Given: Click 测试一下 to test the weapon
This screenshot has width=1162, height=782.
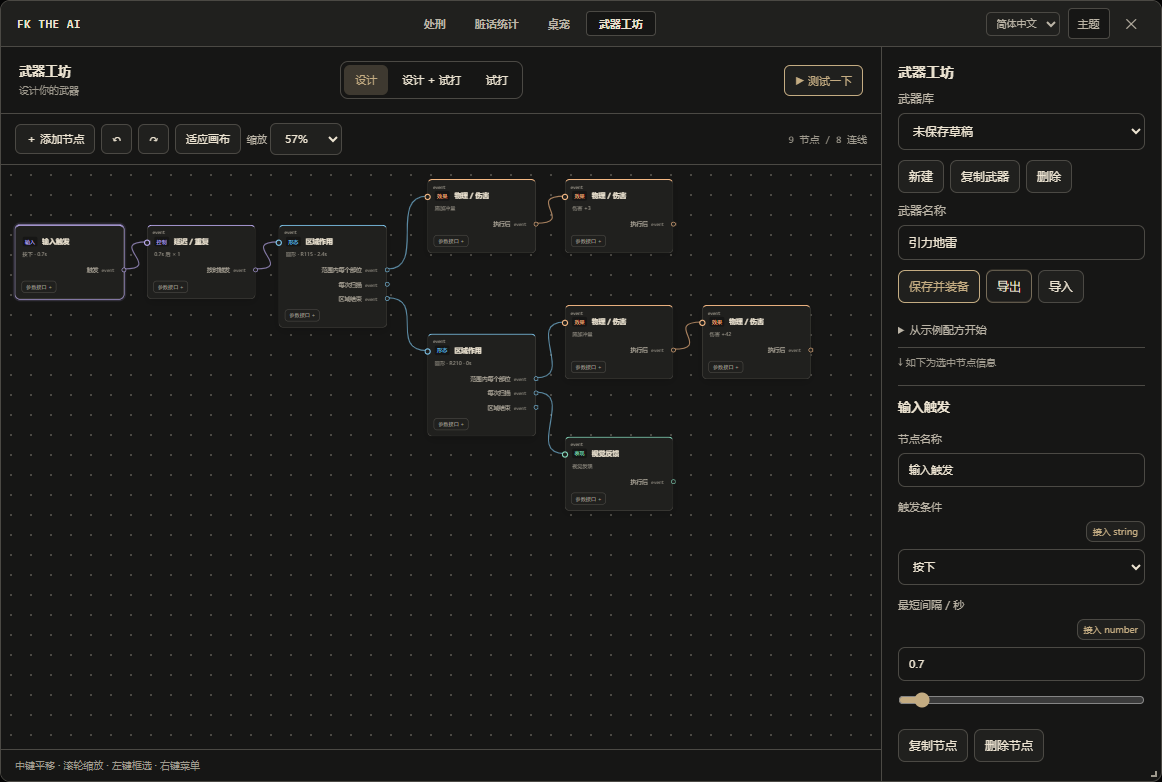Looking at the screenshot, I should [823, 81].
